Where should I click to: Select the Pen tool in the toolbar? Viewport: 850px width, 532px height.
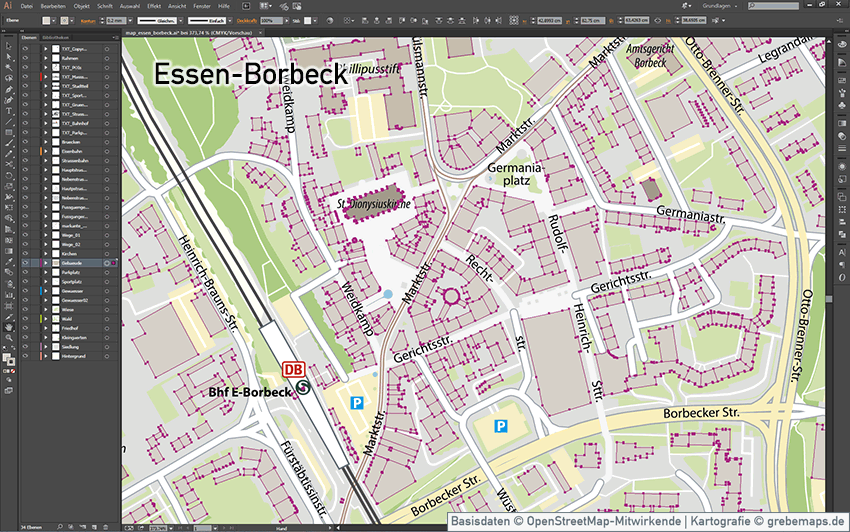(x=9, y=88)
